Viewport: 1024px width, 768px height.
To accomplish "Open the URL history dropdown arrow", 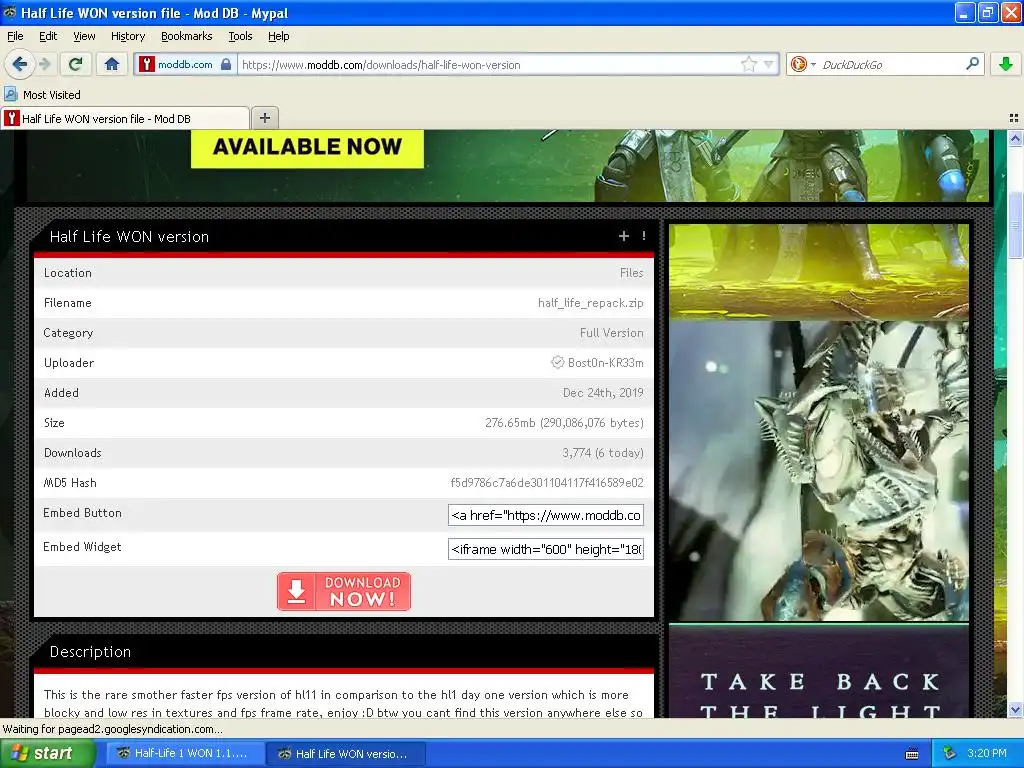I will pos(769,64).
